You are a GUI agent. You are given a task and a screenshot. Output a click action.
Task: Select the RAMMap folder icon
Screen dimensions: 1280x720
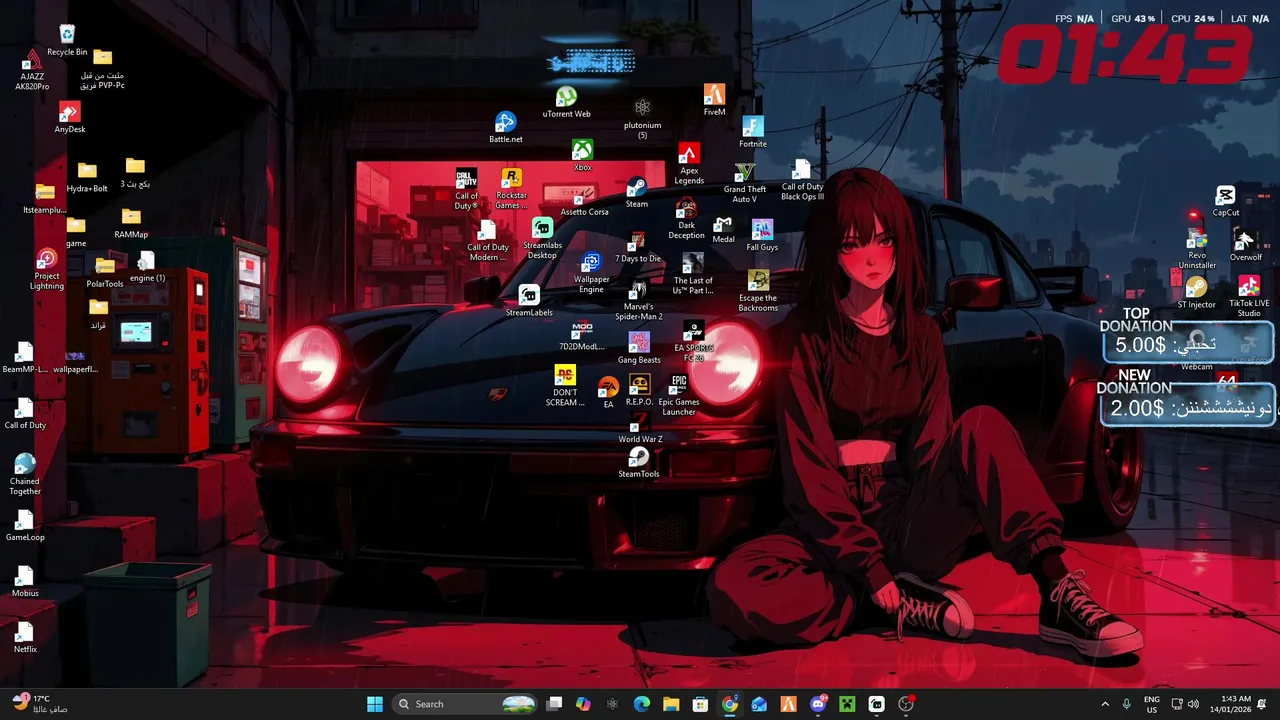(x=131, y=223)
